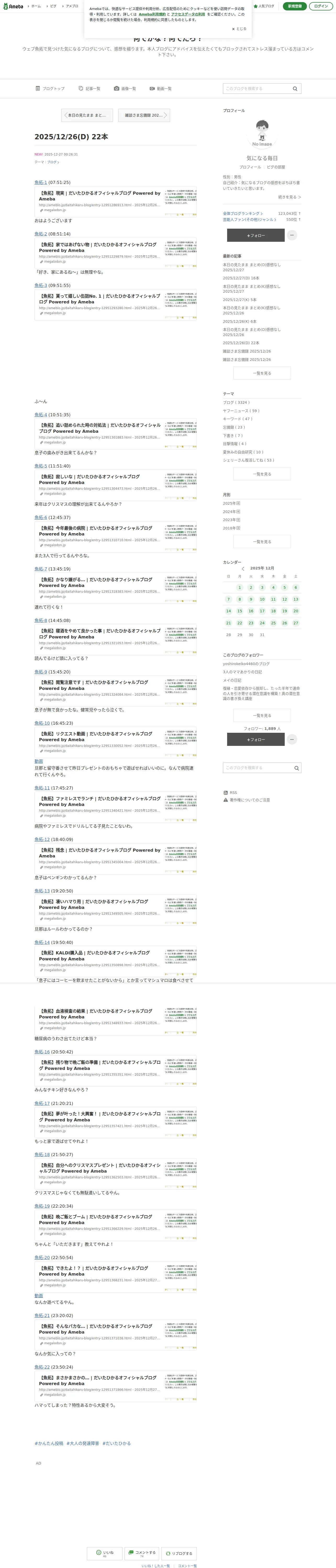
Task: Click the いいね smiley button
Action: pos(105,1553)
